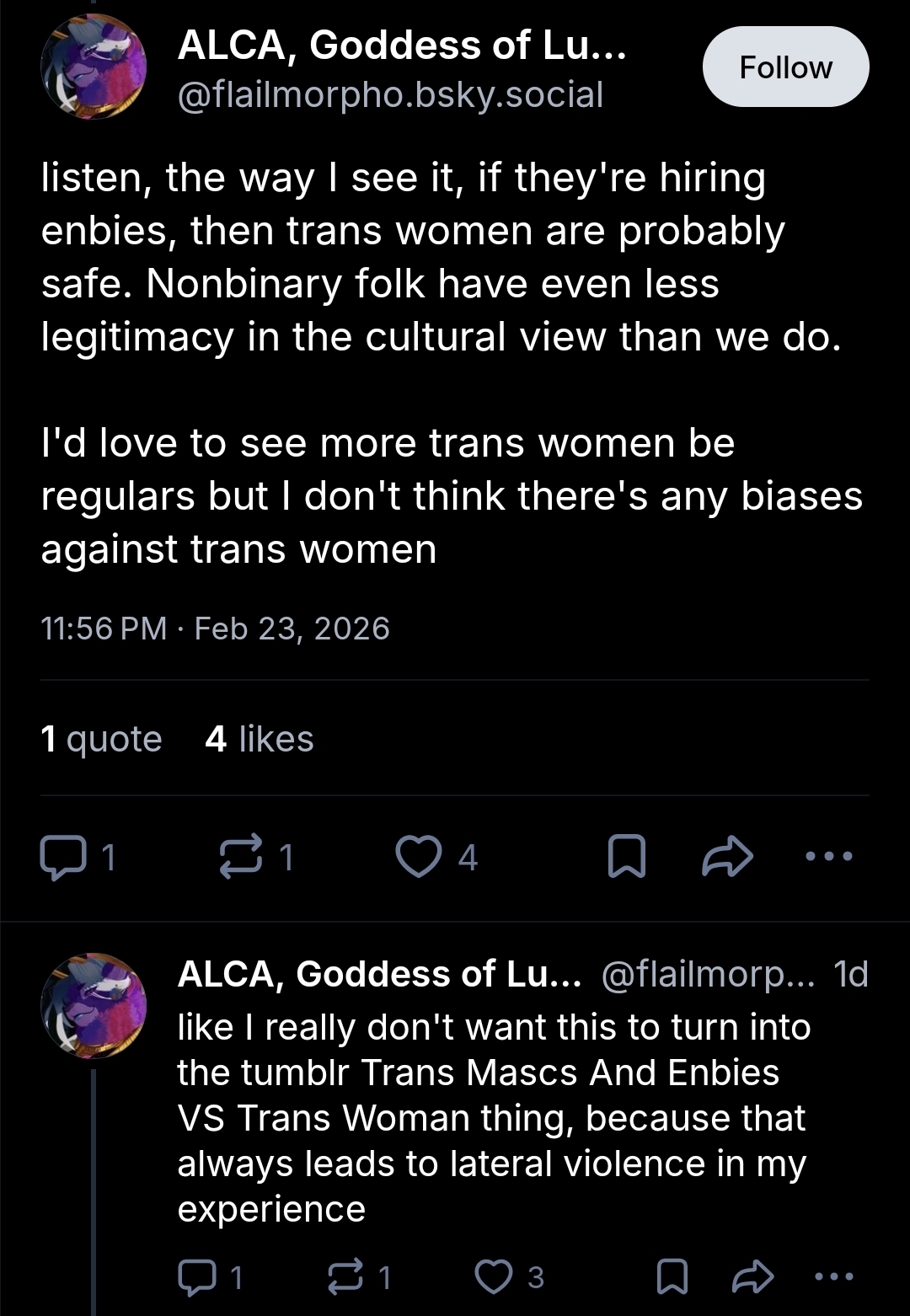The height and width of the screenshot is (1316, 910).
Task: Bookmark the main post
Action: 627,857
